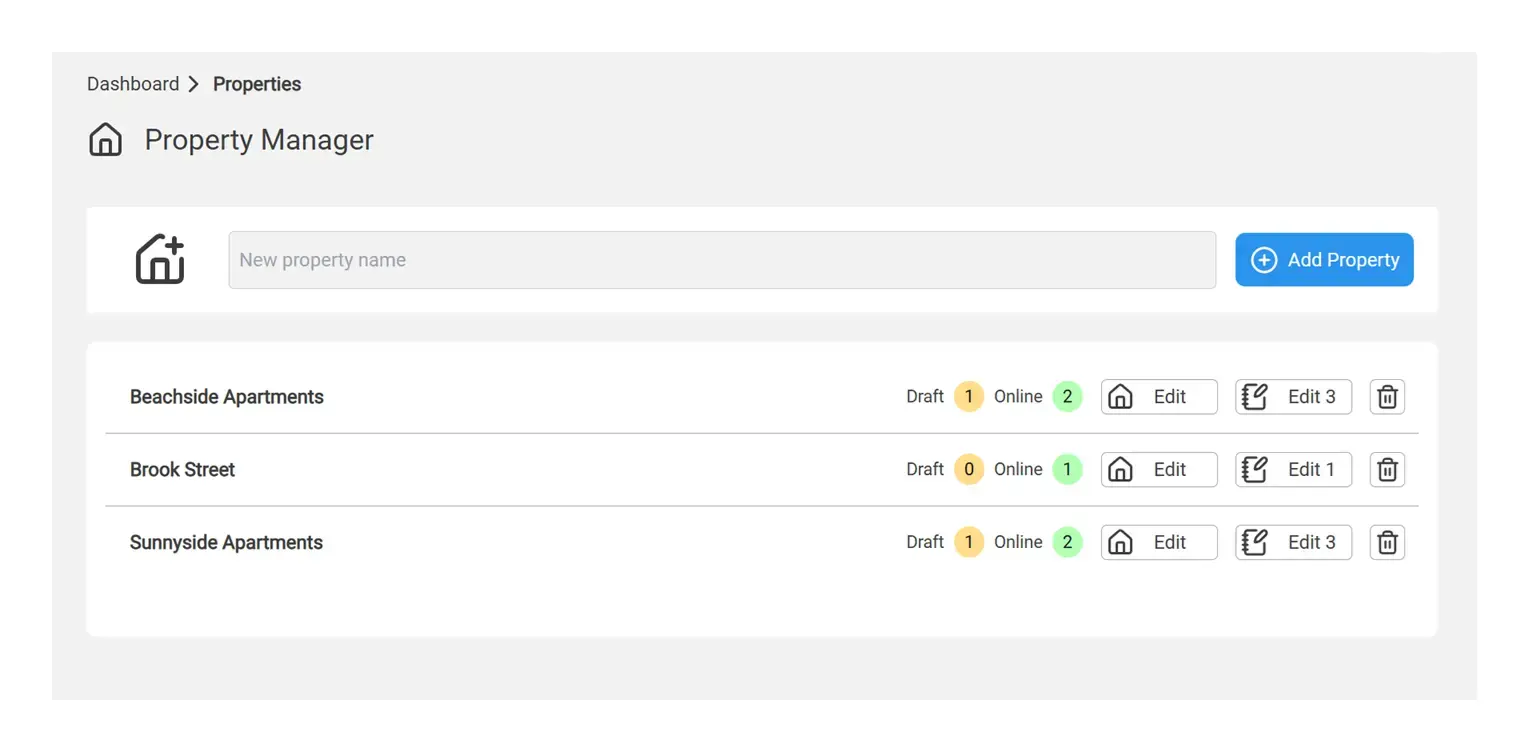Viewport: 1533px width, 754px height.
Task: Click the trash icon for Sunnyside Apartments
Action: tap(1387, 542)
